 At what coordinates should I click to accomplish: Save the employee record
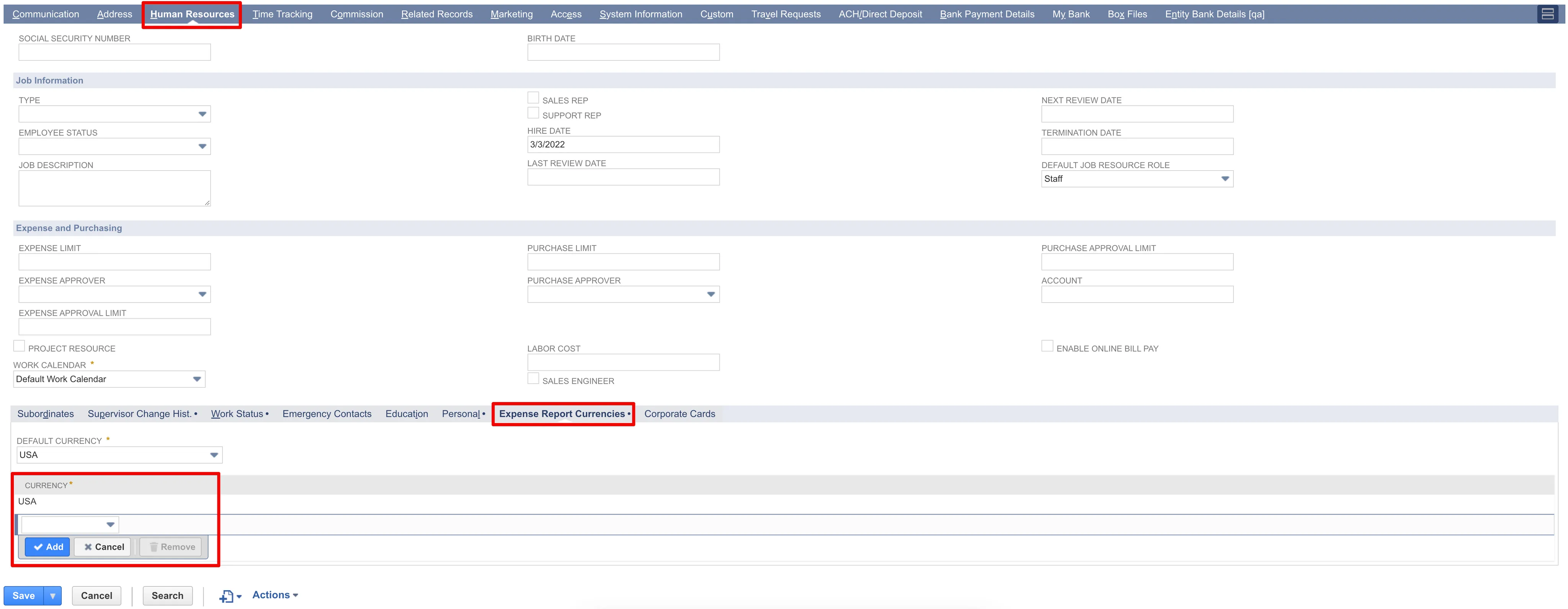pyautogui.click(x=24, y=596)
